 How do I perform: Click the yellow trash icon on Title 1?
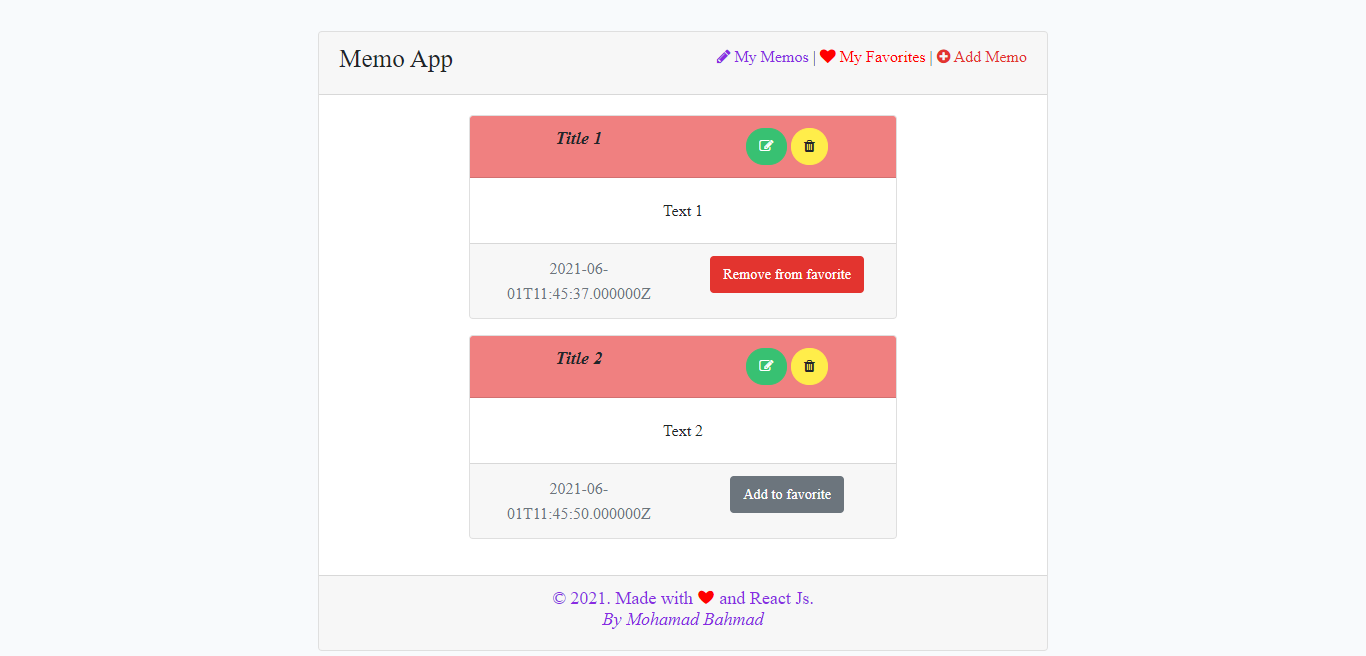coord(809,146)
